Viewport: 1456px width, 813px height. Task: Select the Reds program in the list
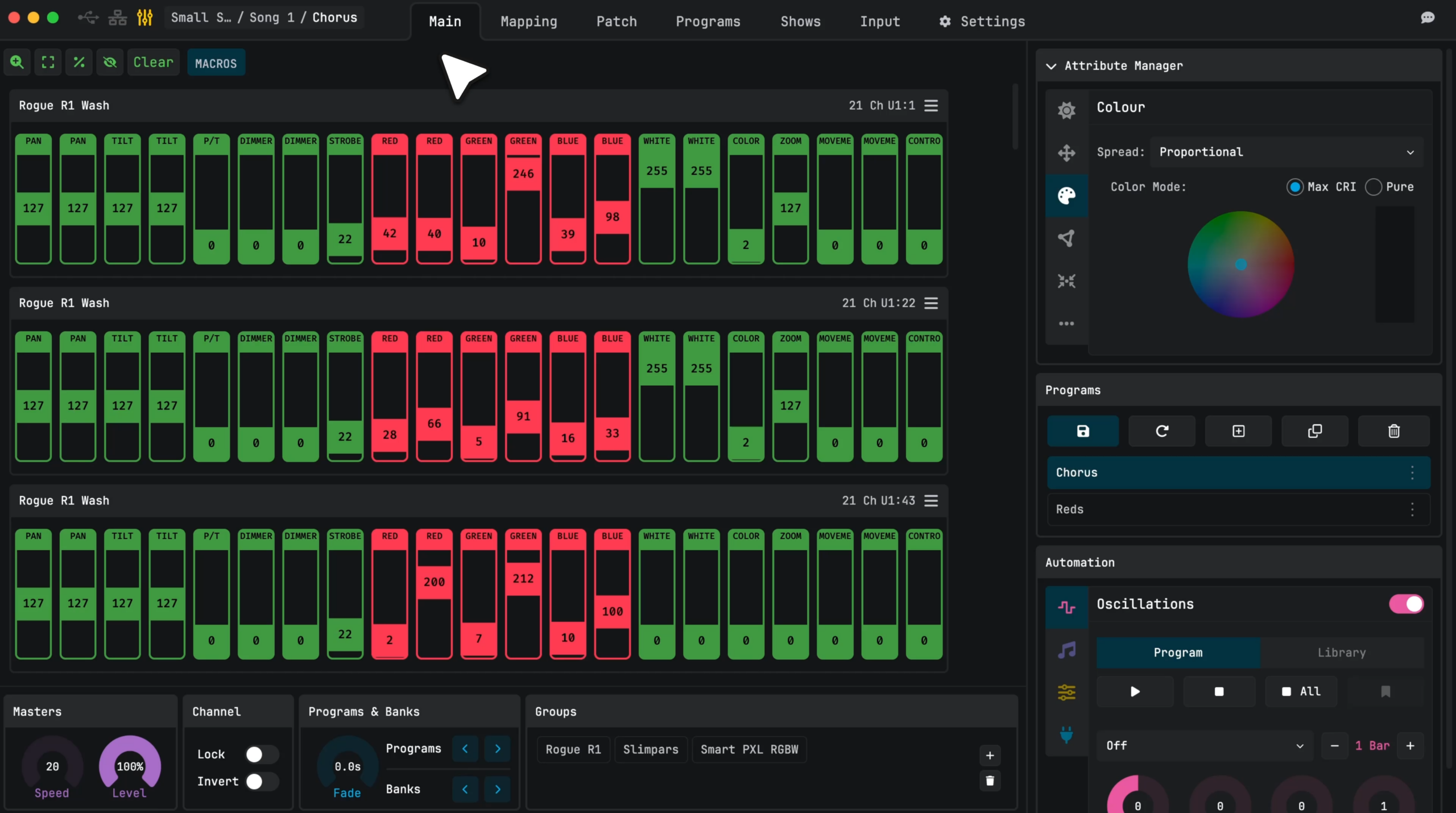[x=1238, y=510]
